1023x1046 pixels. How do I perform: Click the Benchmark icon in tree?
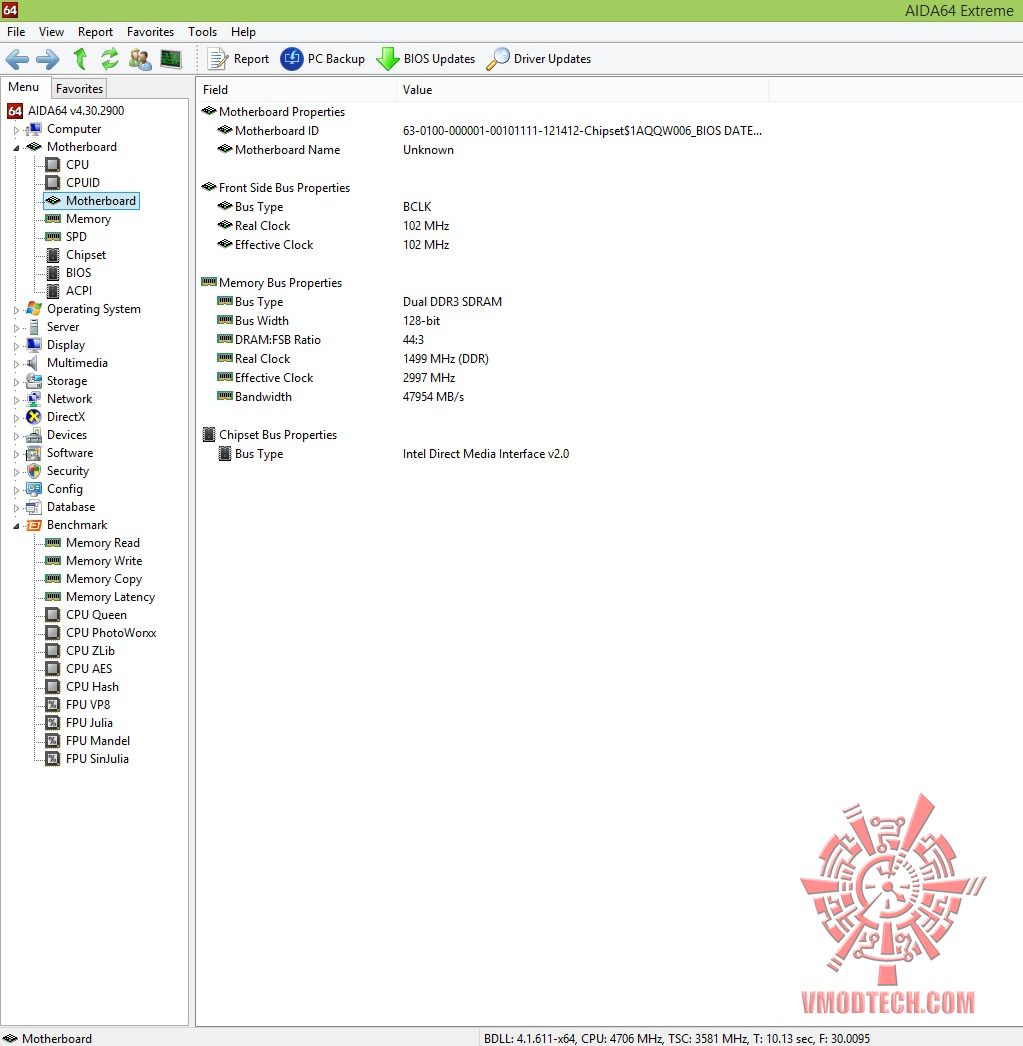coord(33,525)
